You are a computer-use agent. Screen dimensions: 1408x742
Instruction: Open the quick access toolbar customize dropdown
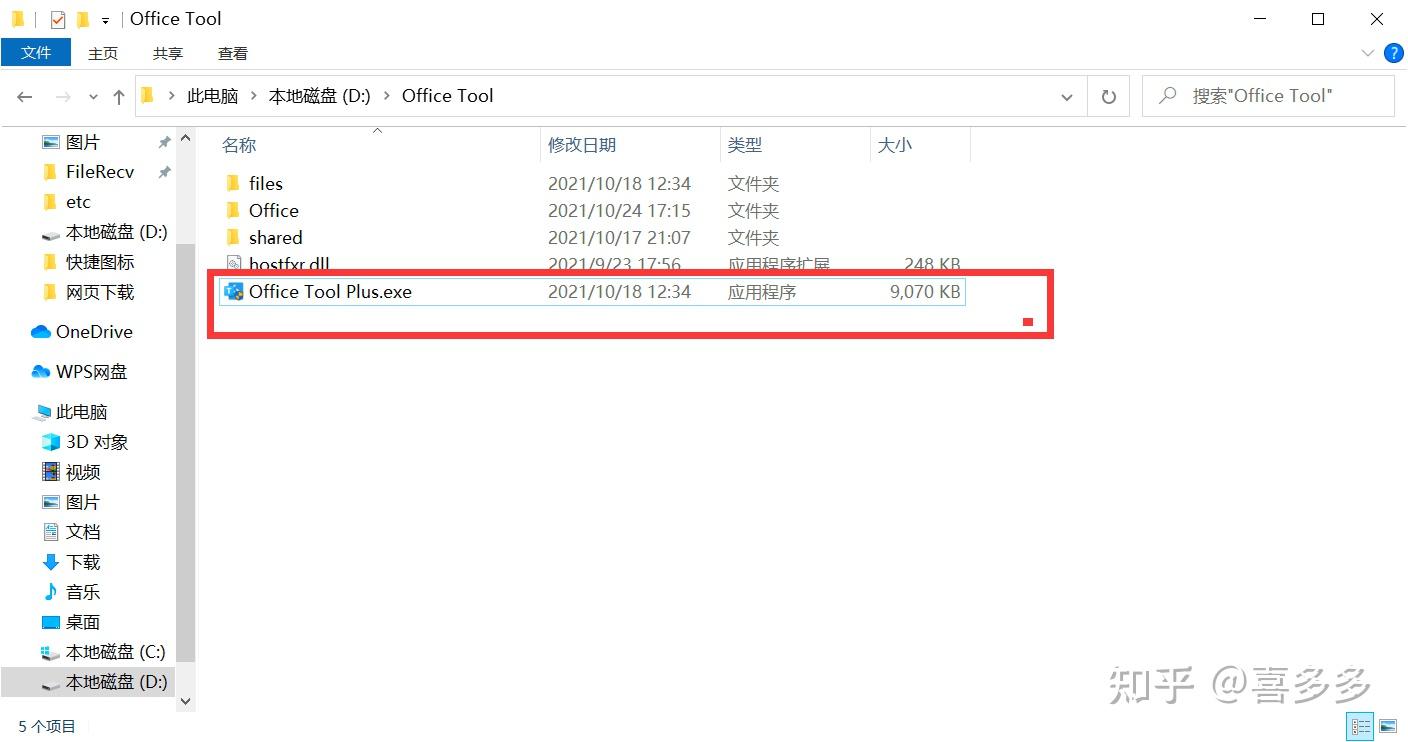click(x=105, y=20)
